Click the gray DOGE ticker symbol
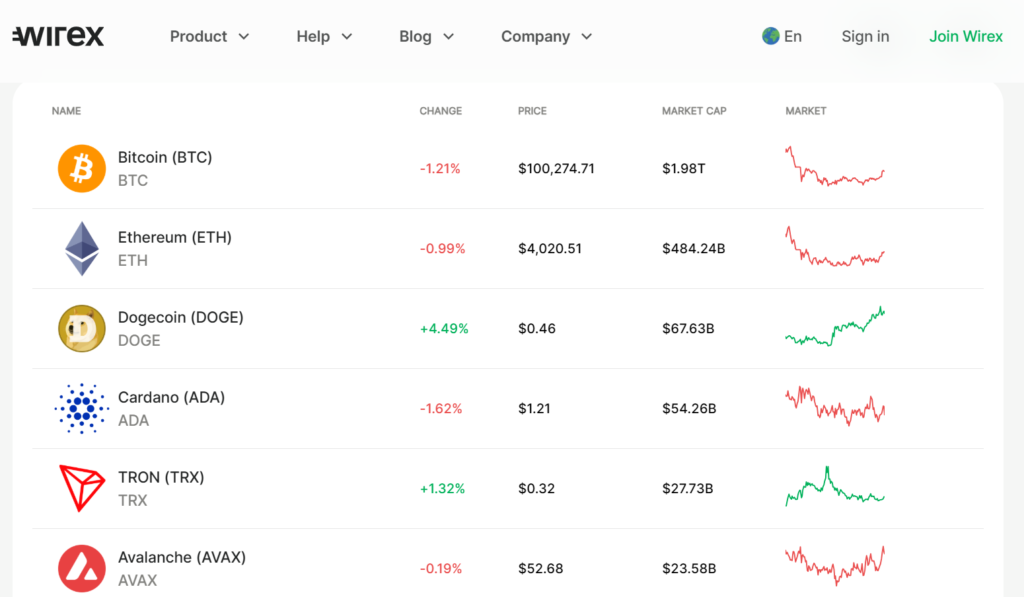1024x597 pixels. tap(139, 340)
